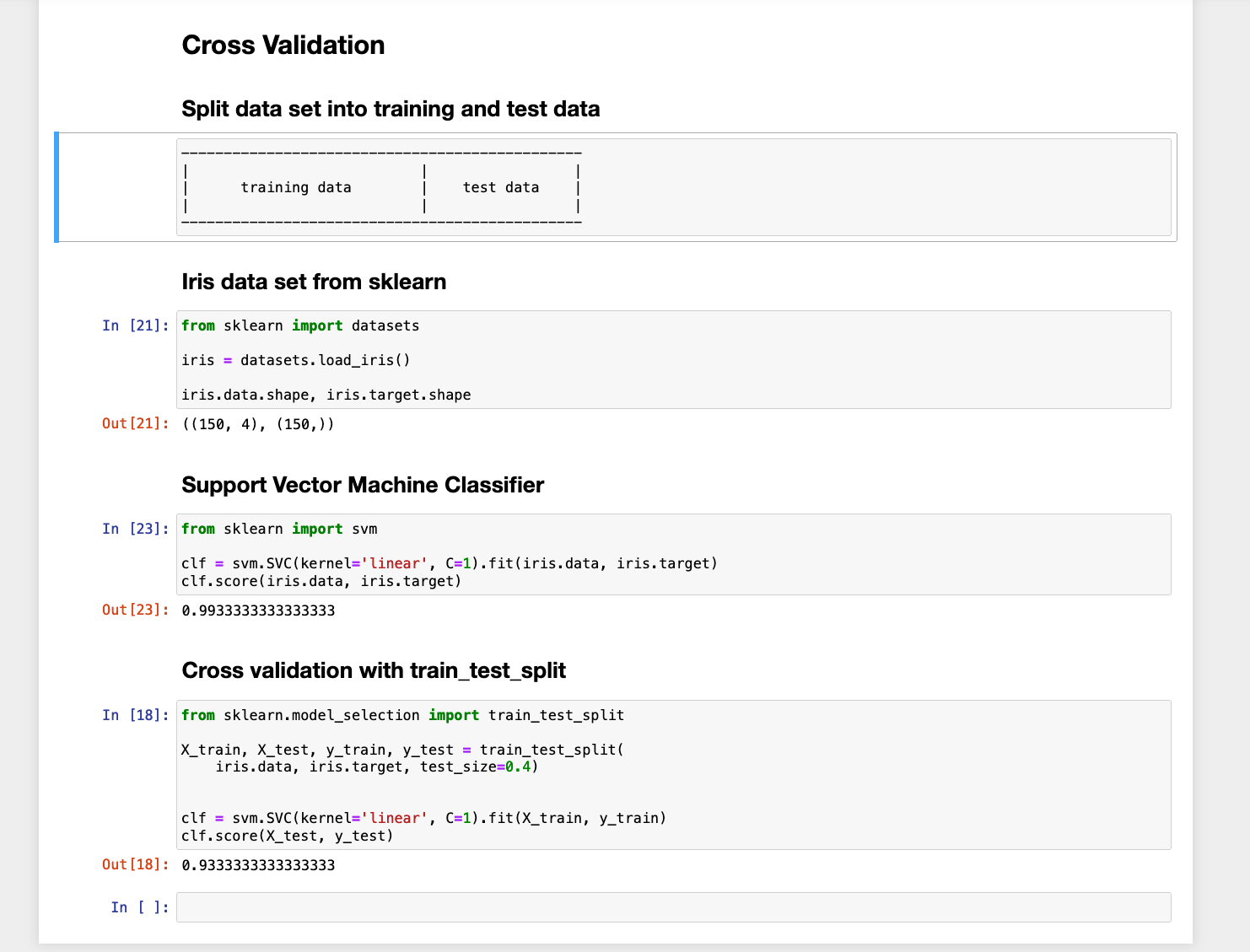
Task: Click the 'Iris data set from sklearn' heading
Action: click(314, 282)
